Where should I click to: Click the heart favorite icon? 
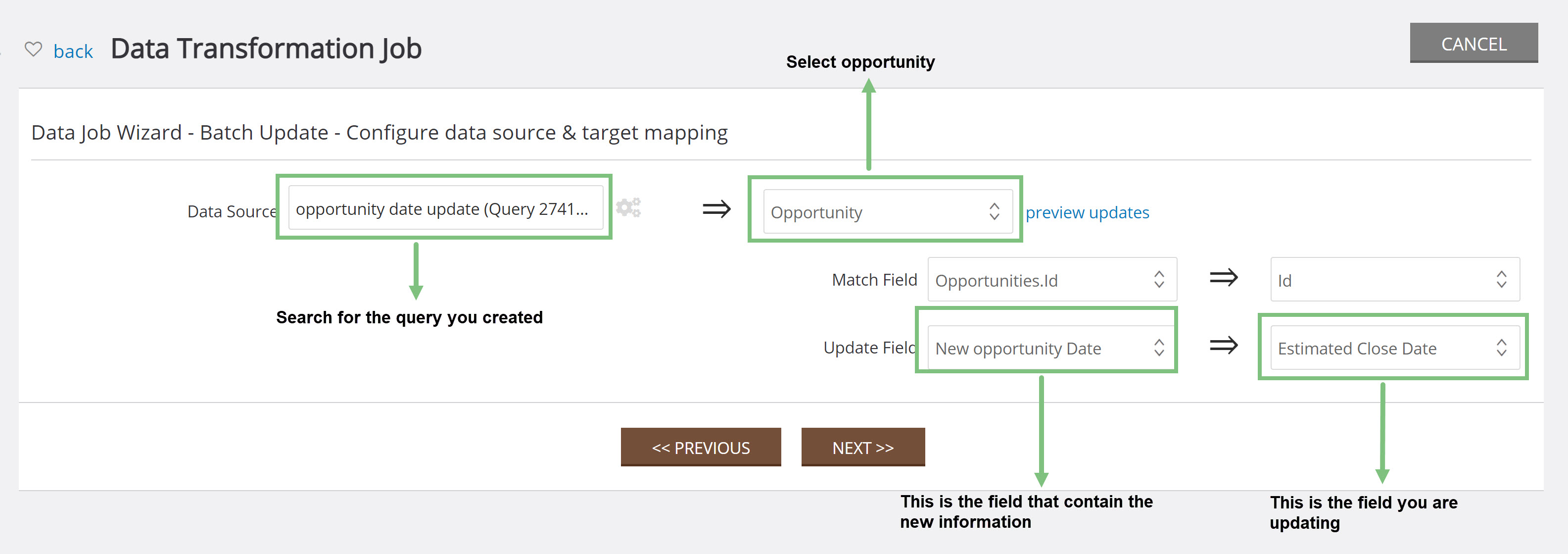click(x=34, y=49)
